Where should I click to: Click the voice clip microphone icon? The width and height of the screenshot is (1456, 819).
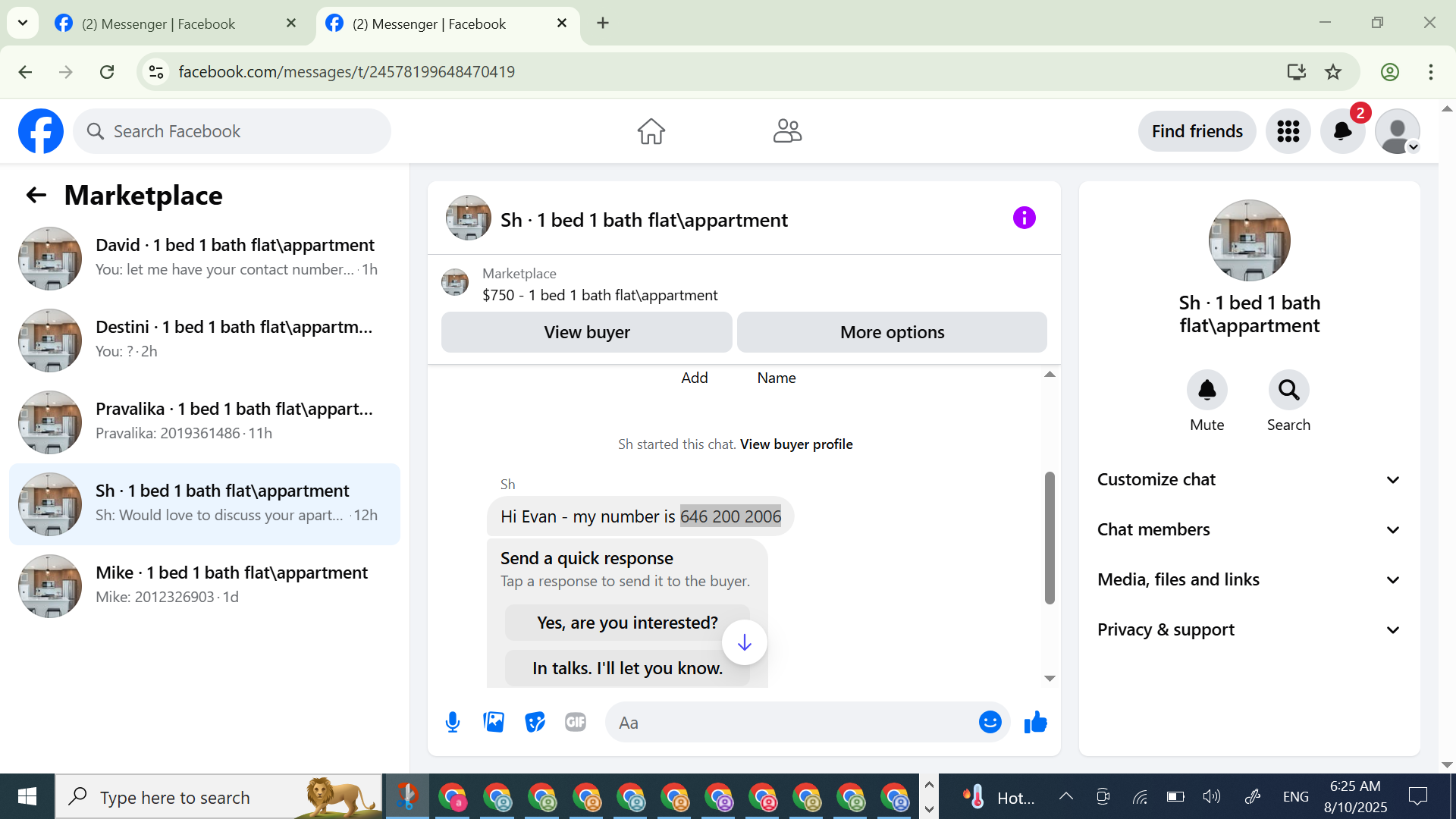pos(453,722)
